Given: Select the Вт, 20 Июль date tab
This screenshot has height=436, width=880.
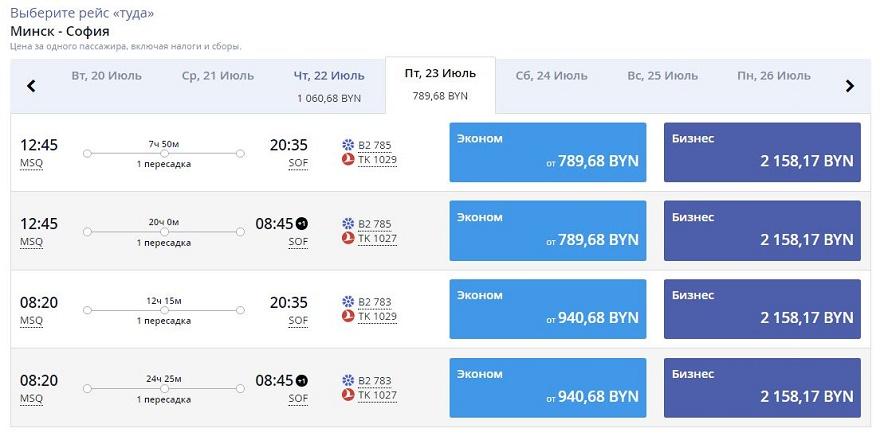Looking at the screenshot, I should point(106,76).
